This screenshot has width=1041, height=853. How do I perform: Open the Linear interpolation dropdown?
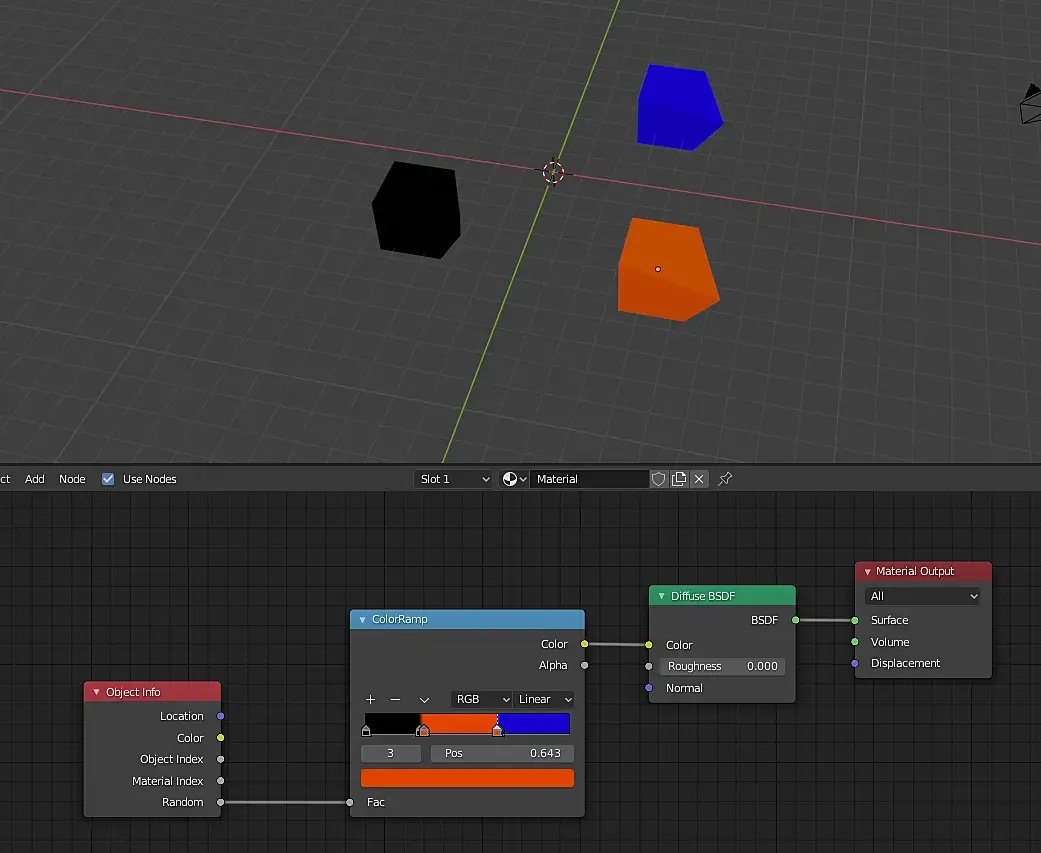(x=544, y=699)
